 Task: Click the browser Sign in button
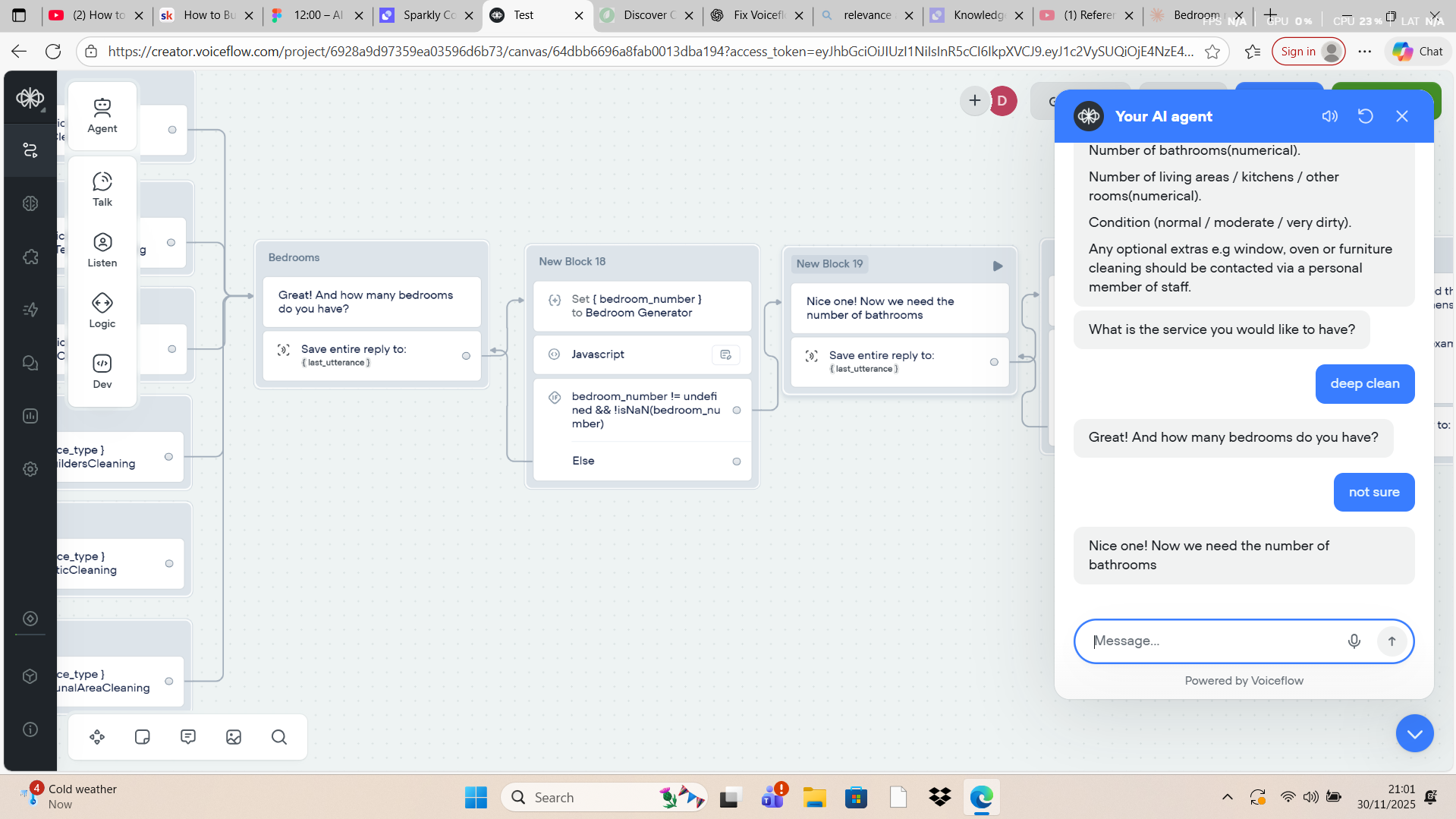click(1308, 52)
